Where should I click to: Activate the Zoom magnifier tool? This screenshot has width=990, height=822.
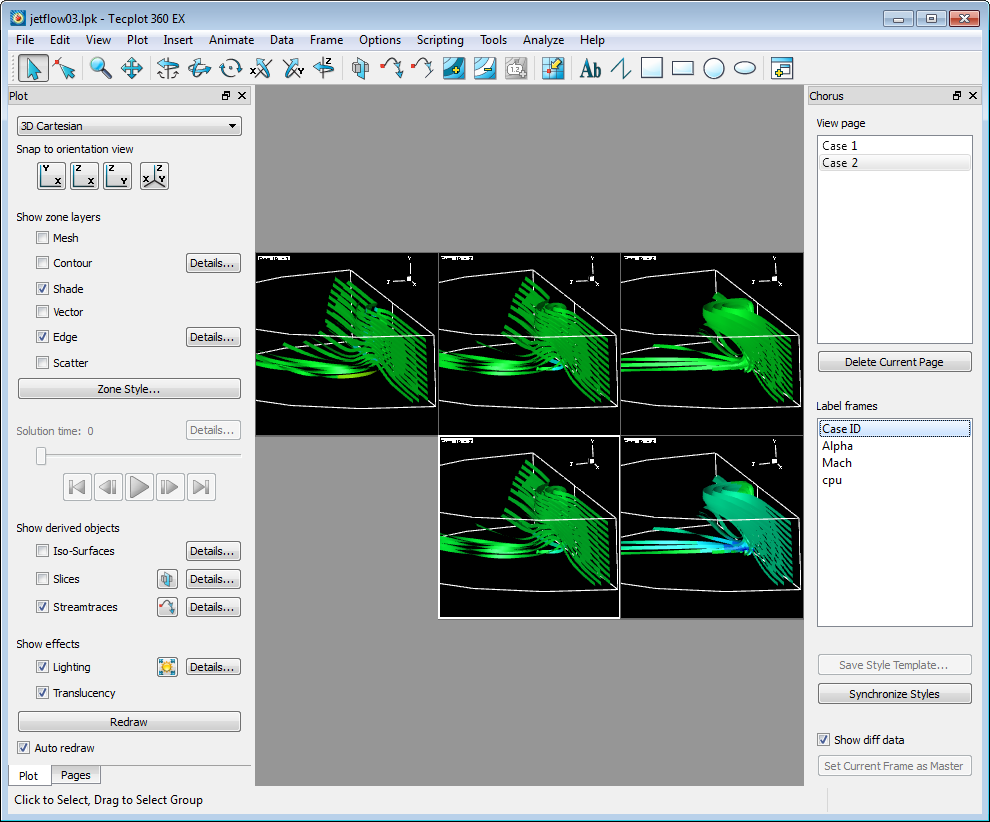click(100, 68)
